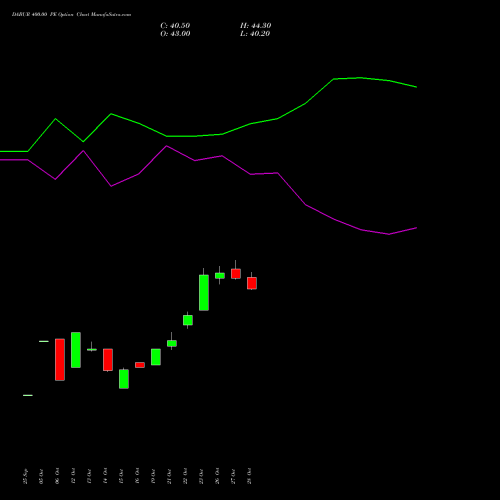This screenshot has width=500, height=500.
Task: Select the green candle above 15 Oct
Action: [124, 379]
